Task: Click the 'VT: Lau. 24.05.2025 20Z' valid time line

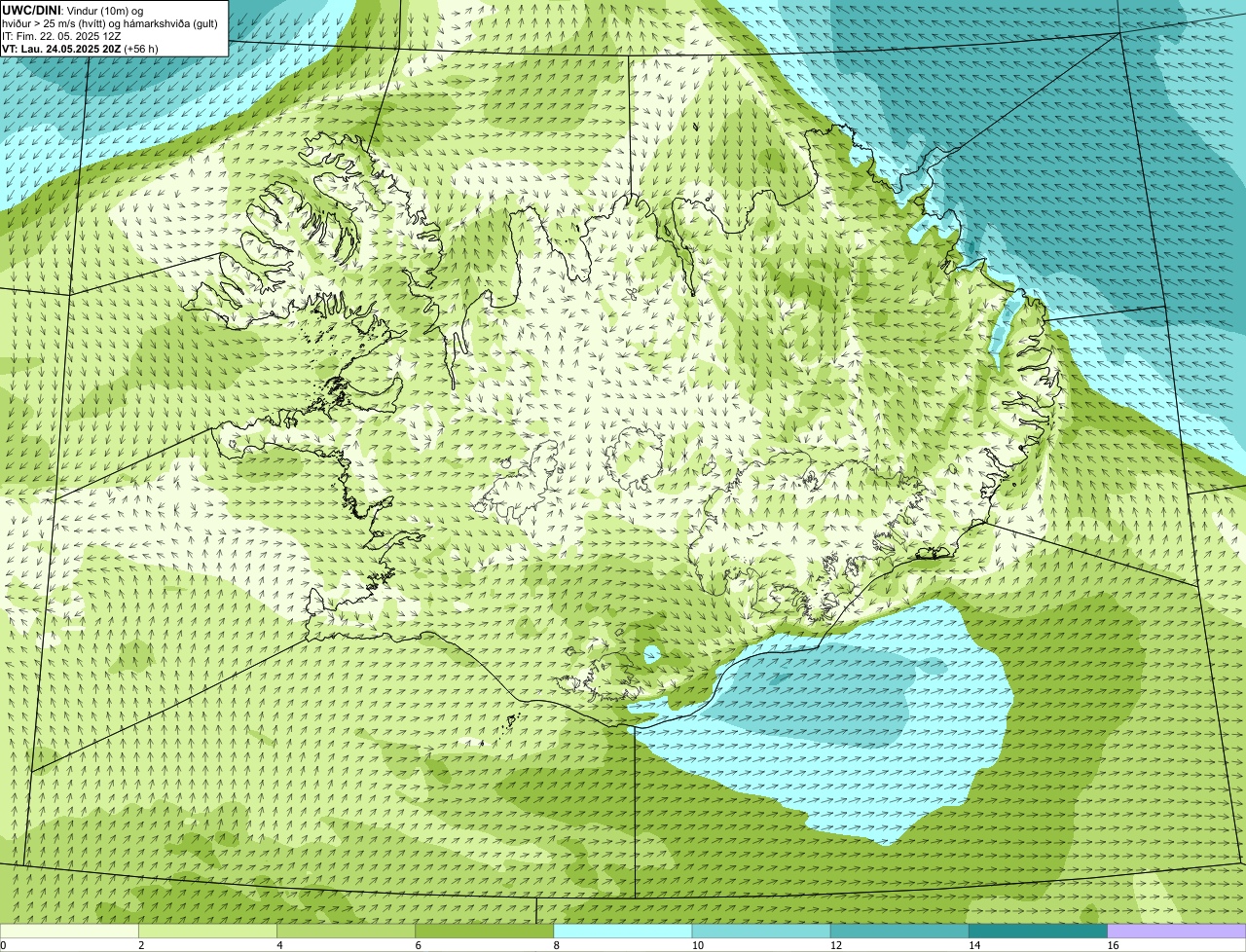Action: (80, 48)
